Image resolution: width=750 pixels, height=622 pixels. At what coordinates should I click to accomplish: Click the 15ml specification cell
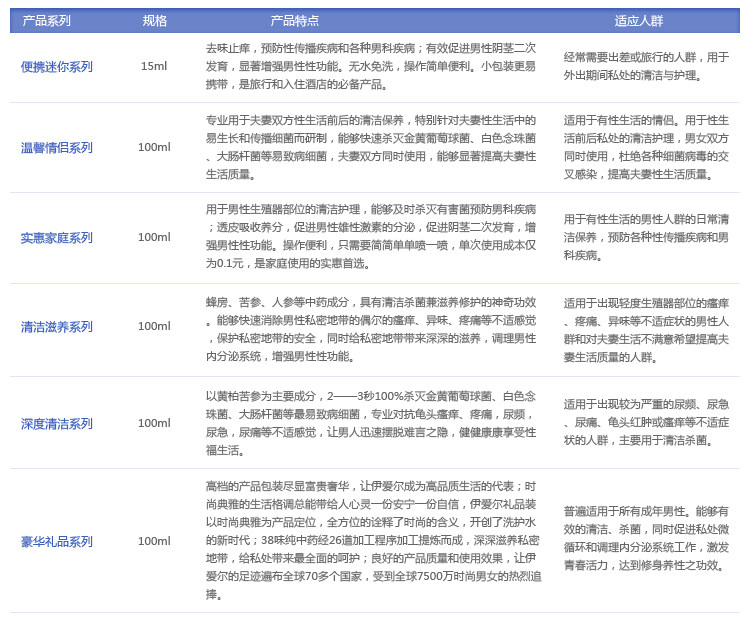[x=154, y=67]
